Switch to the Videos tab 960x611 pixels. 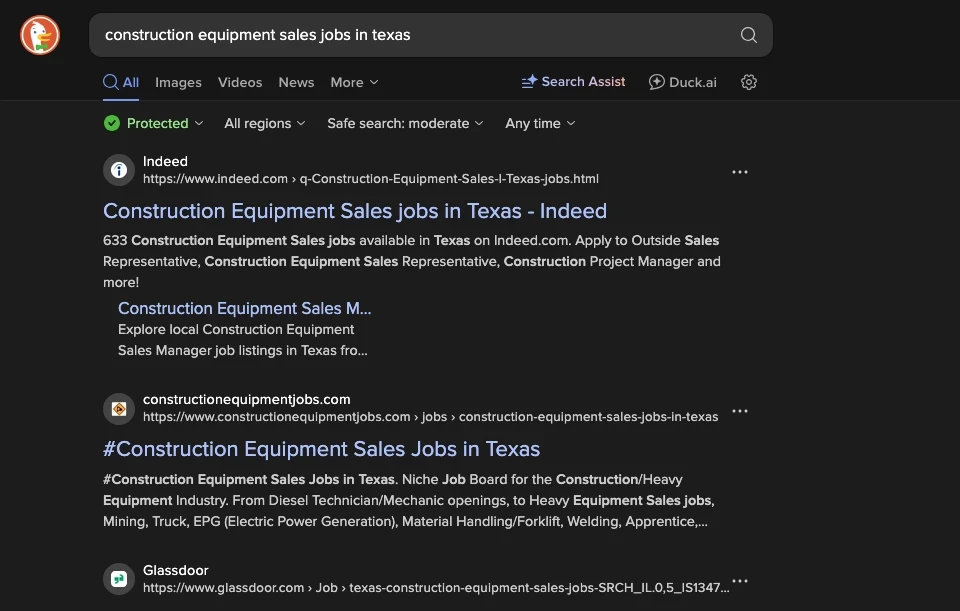tap(240, 82)
